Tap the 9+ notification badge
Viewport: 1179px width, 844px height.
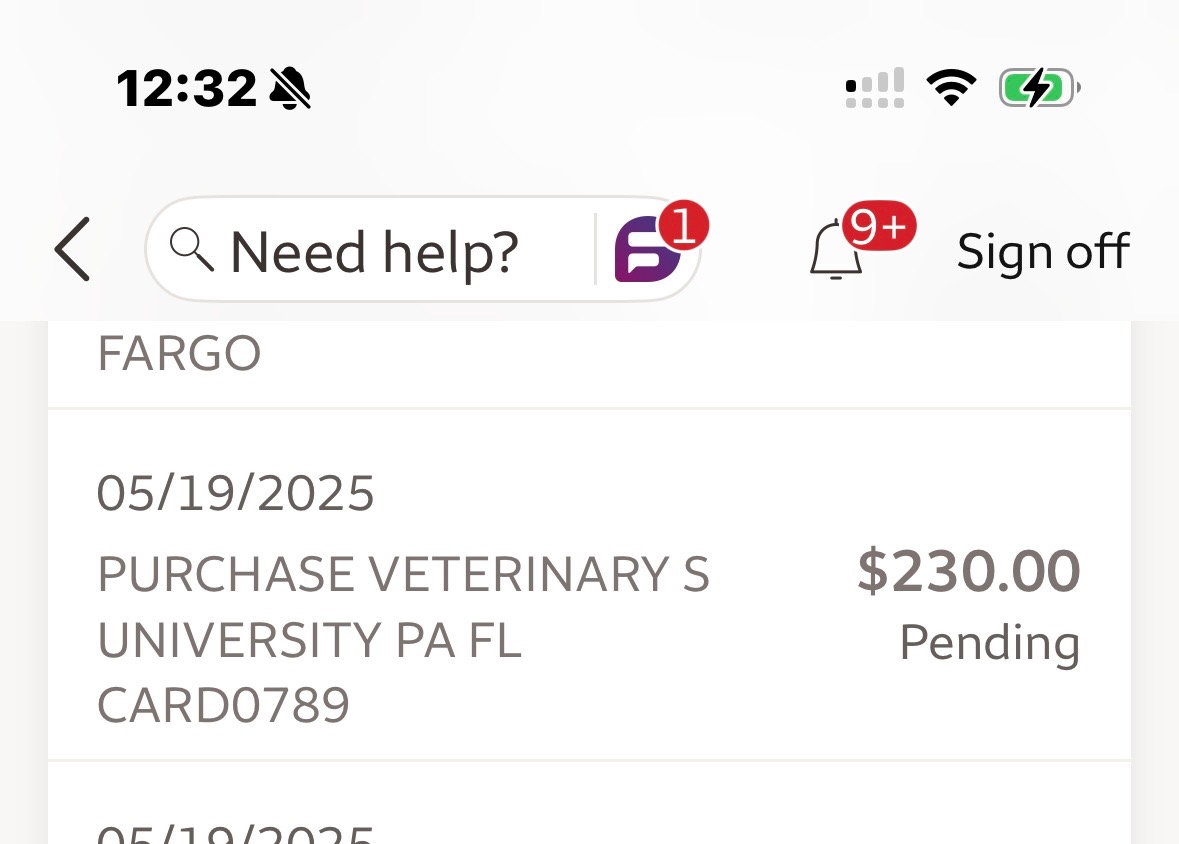pyautogui.click(x=878, y=228)
